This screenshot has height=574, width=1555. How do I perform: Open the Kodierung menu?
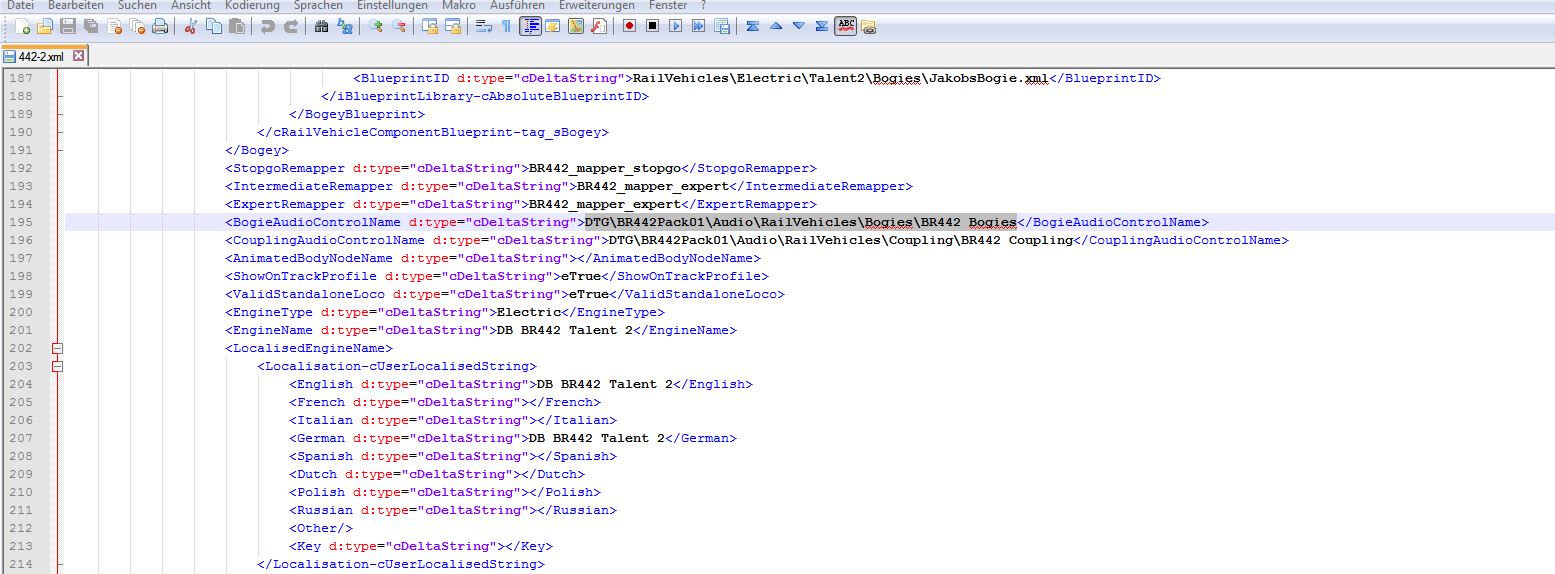(x=253, y=5)
